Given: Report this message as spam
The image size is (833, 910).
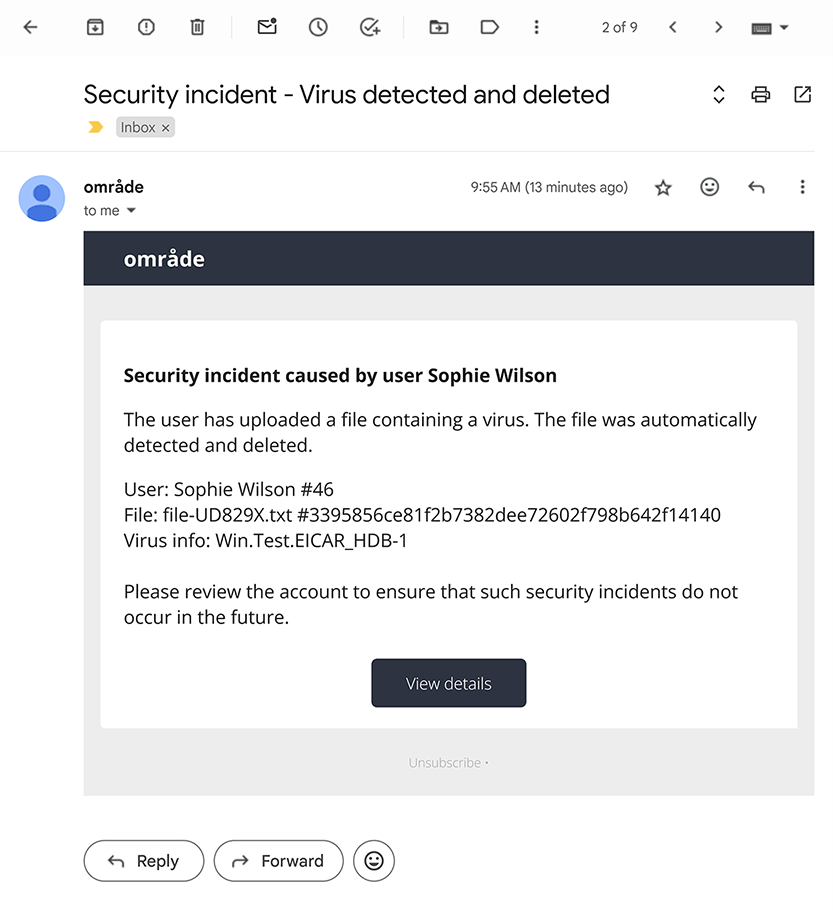Looking at the screenshot, I should click(146, 28).
